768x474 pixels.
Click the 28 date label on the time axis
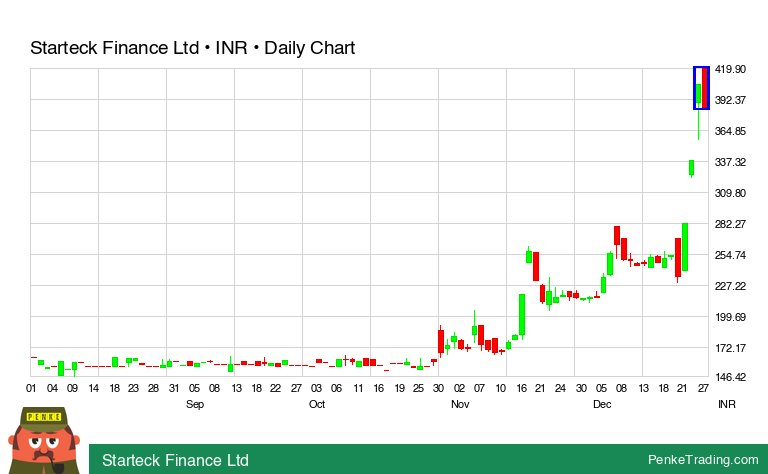point(153,388)
